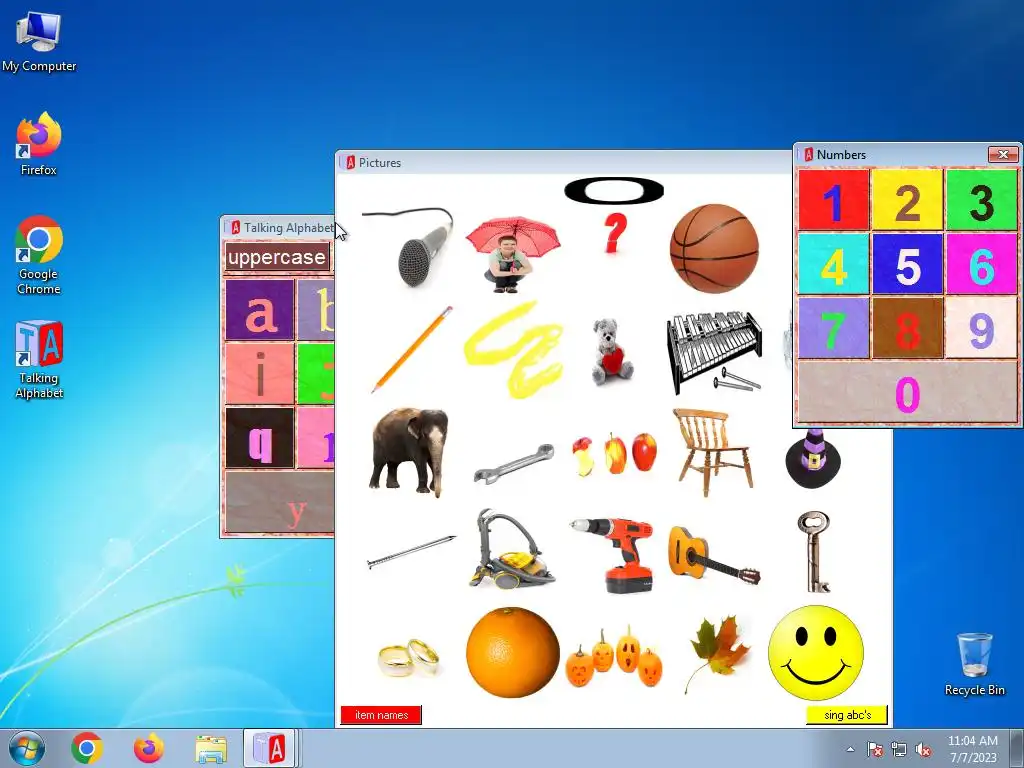Select the red umbrella picture

[513, 255]
